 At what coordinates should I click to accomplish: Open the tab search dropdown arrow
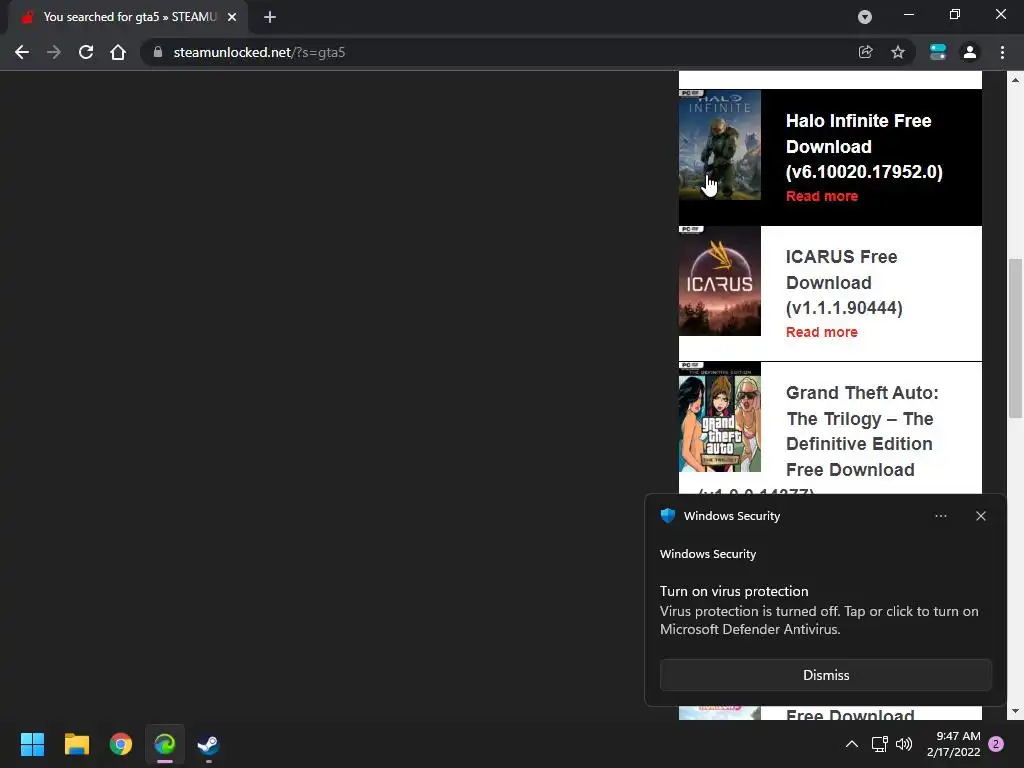(865, 17)
